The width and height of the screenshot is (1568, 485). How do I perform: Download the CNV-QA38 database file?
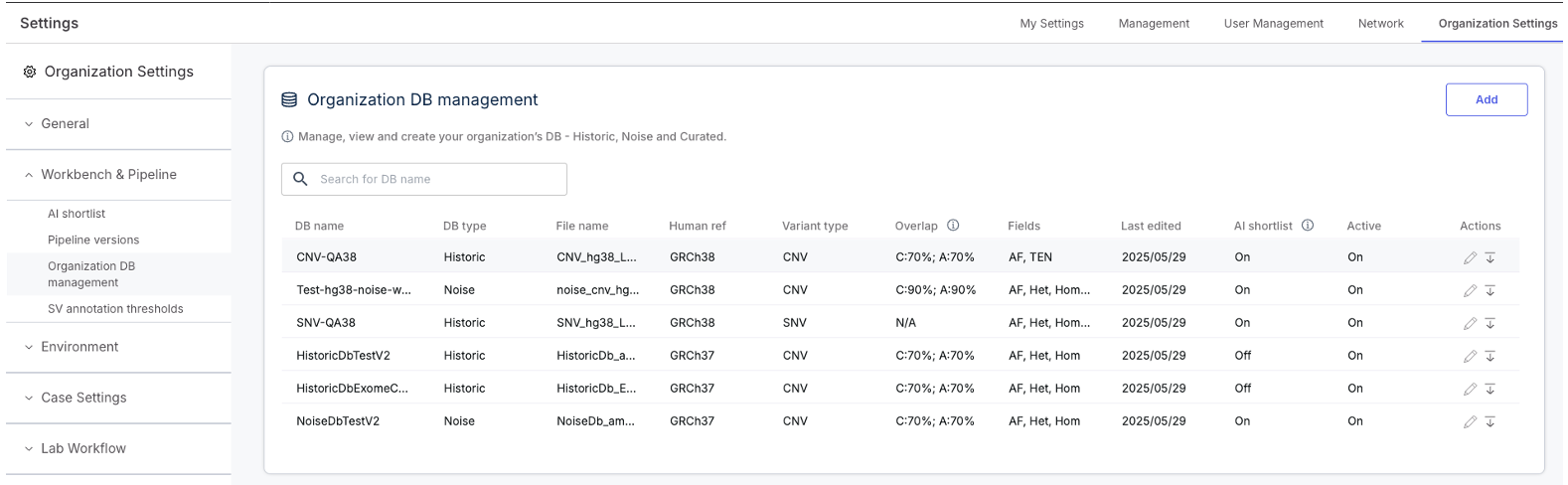click(1490, 257)
